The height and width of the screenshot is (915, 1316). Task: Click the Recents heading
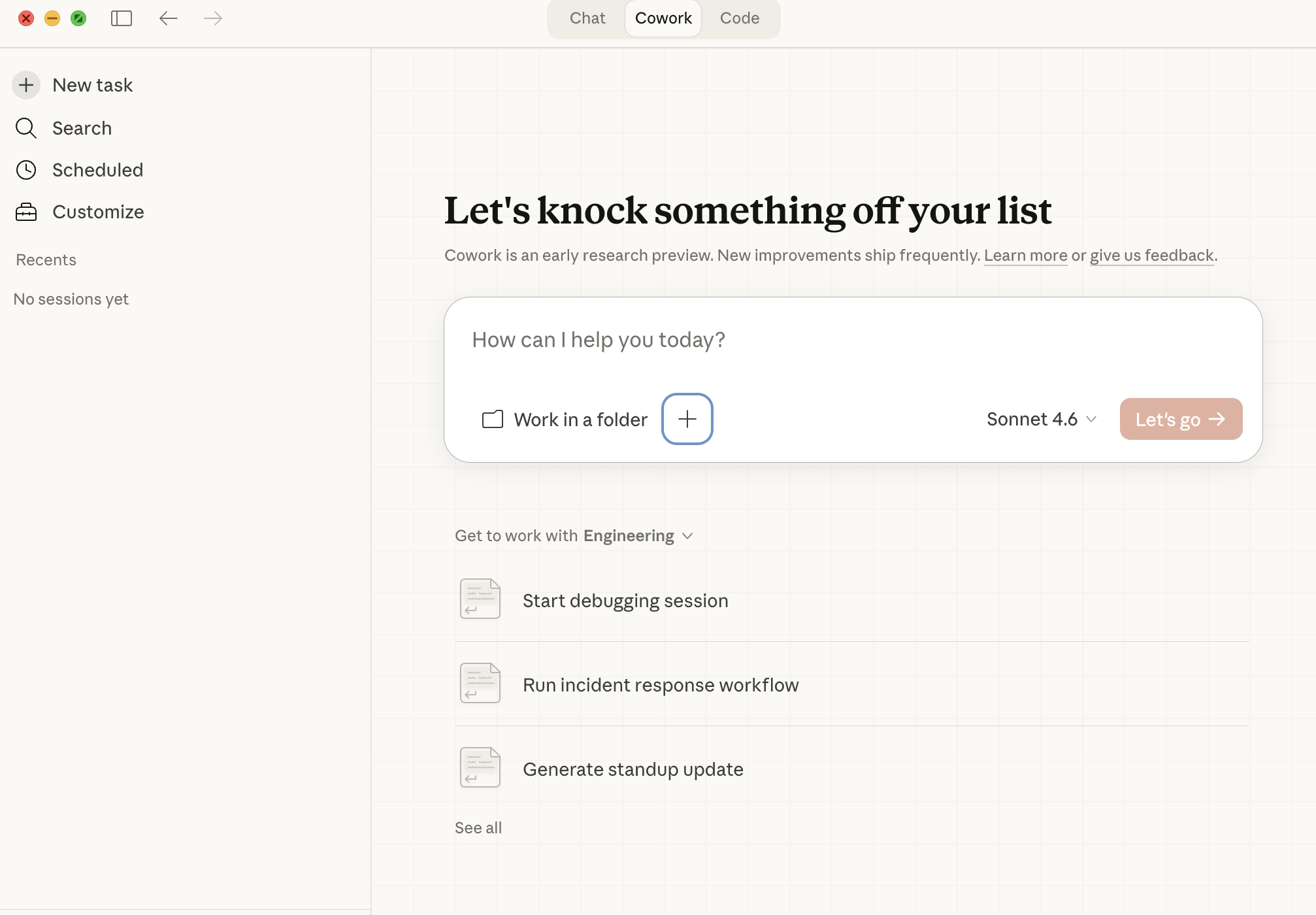(x=46, y=260)
